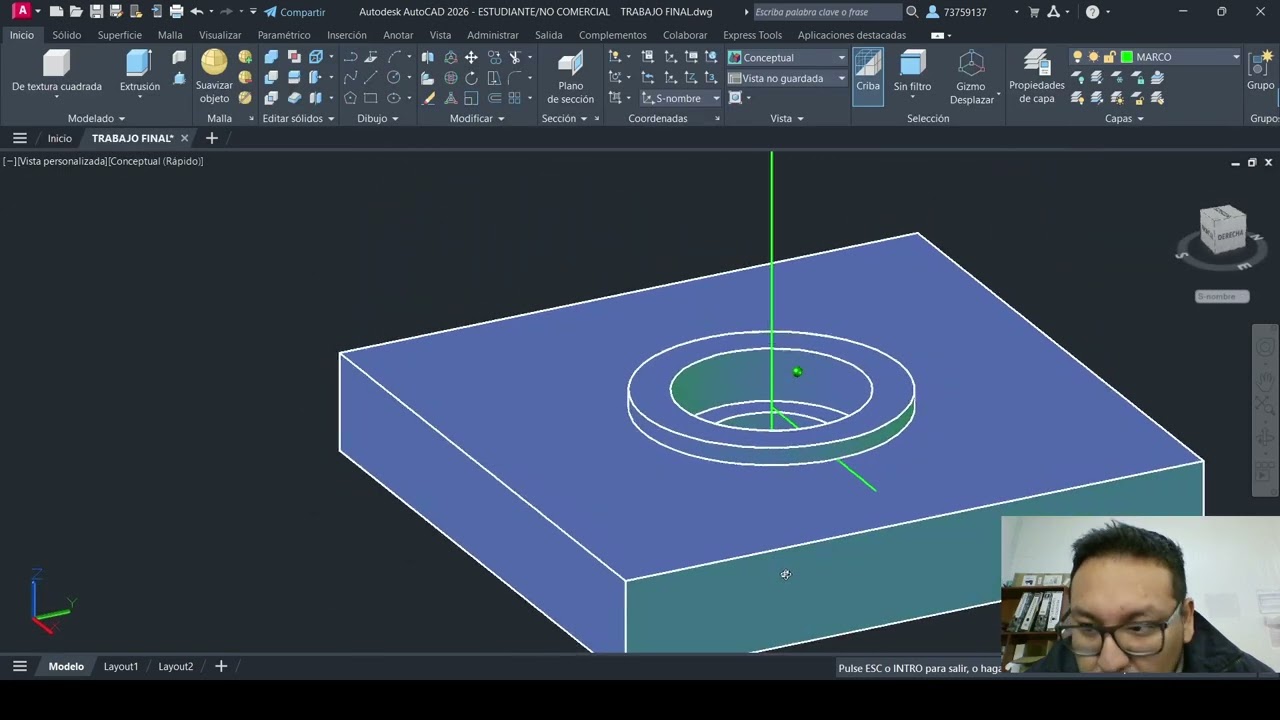This screenshot has width=1280, height=720.
Task: Switch to the Layout1 tab
Action: point(121,666)
